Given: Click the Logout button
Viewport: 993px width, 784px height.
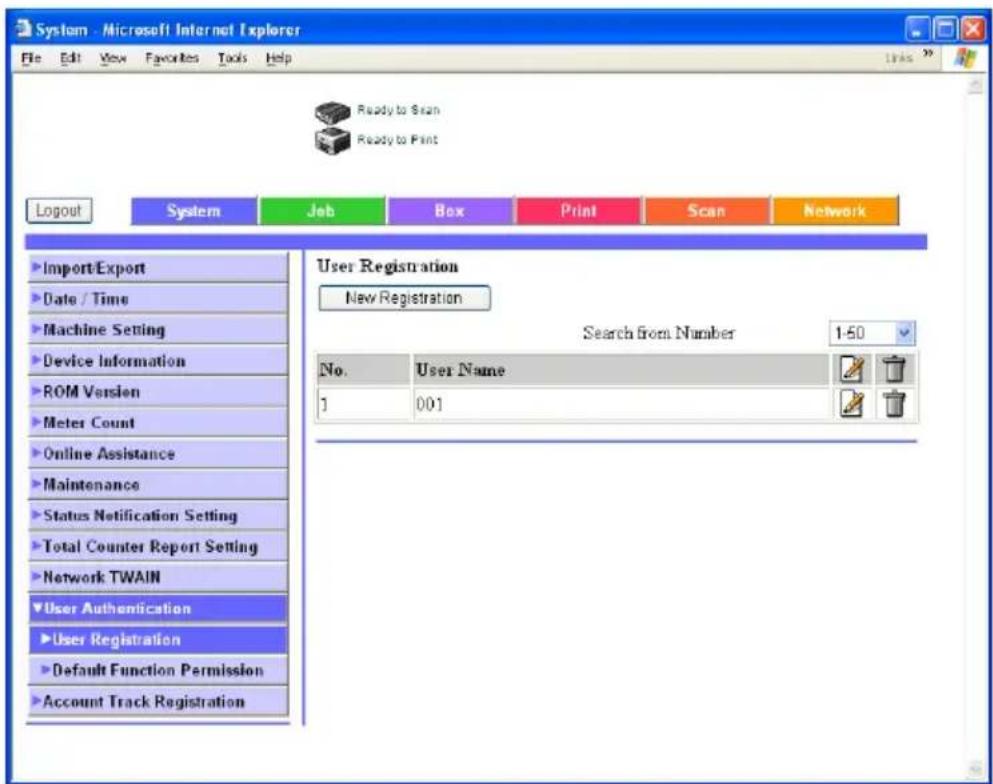Looking at the screenshot, I should pyautogui.click(x=59, y=210).
